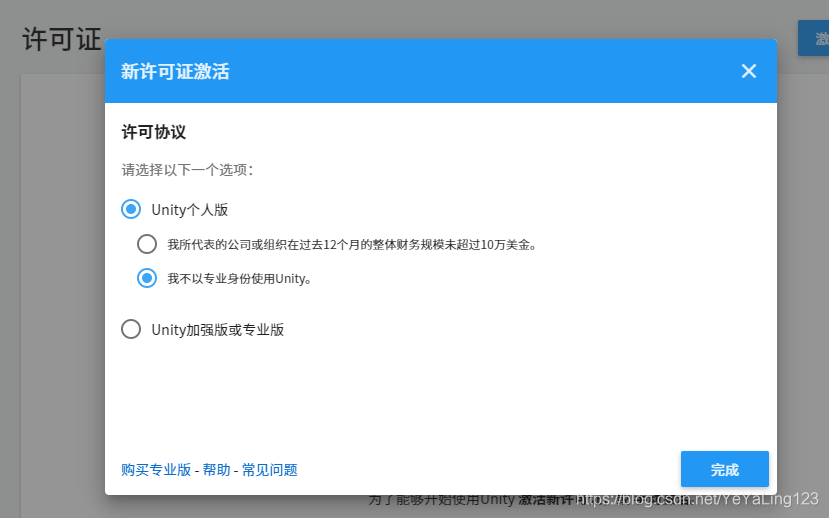The height and width of the screenshot is (518, 829).
Task: Click the 完成 button
Action: (x=724, y=469)
